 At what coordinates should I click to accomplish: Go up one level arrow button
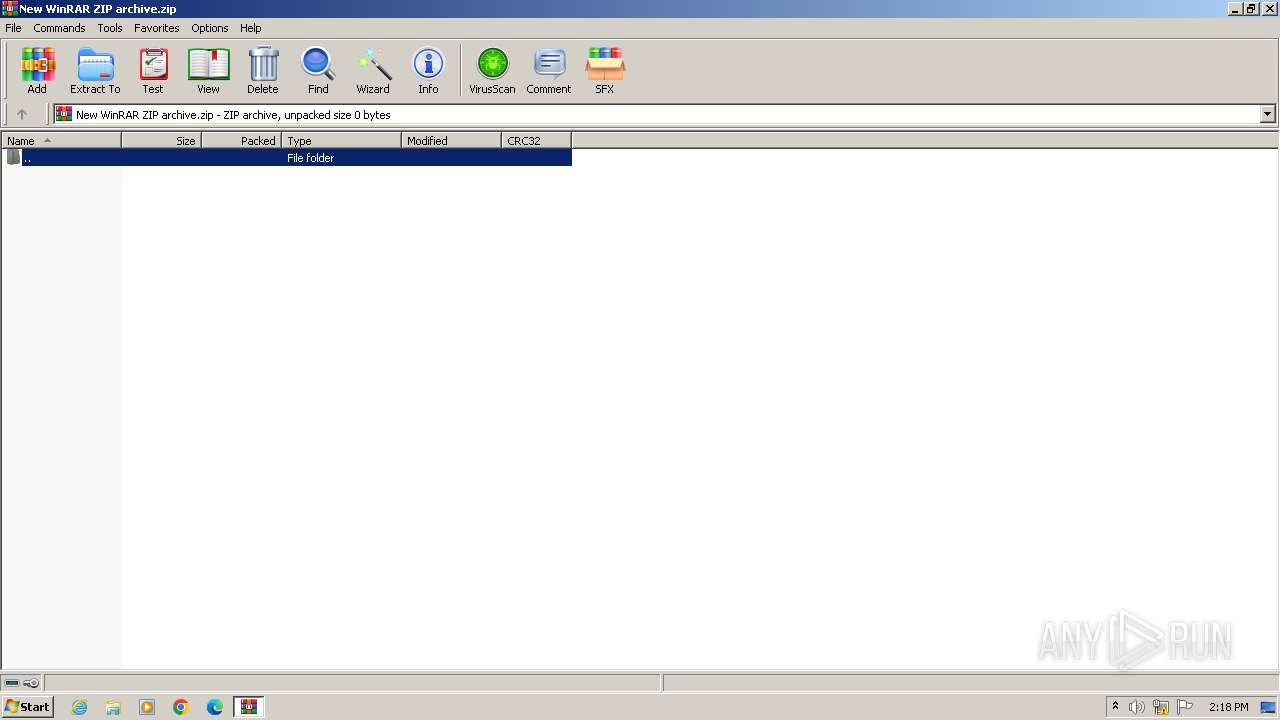tap(22, 114)
